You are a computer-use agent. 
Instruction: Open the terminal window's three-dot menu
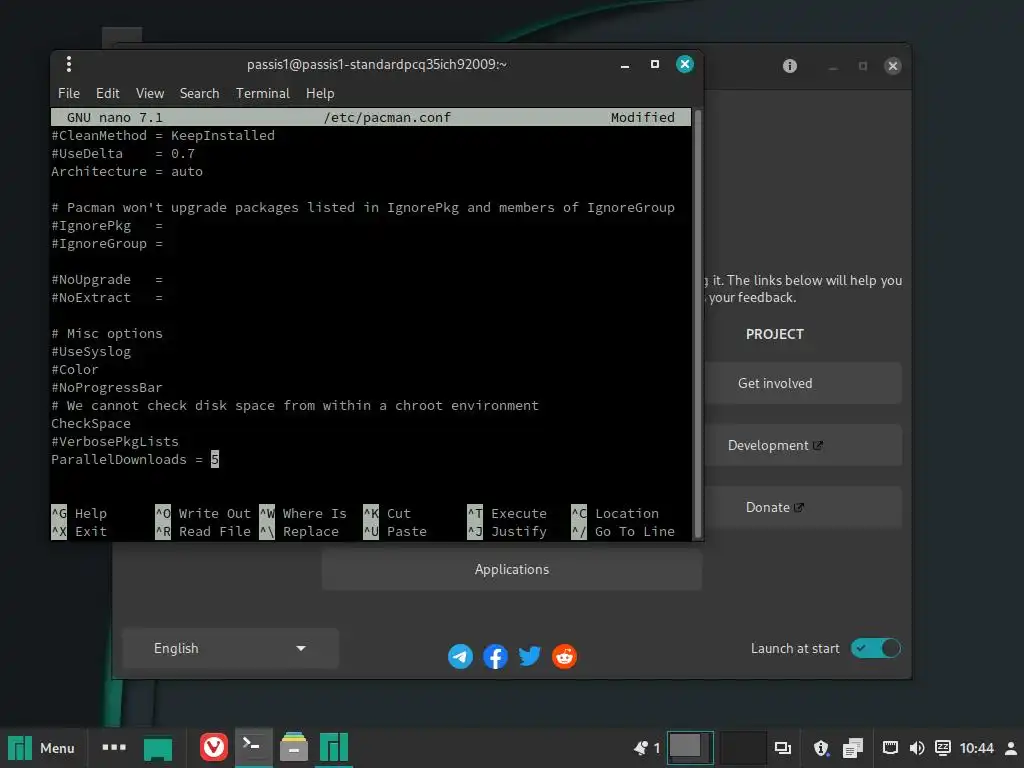click(x=69, y=64)
